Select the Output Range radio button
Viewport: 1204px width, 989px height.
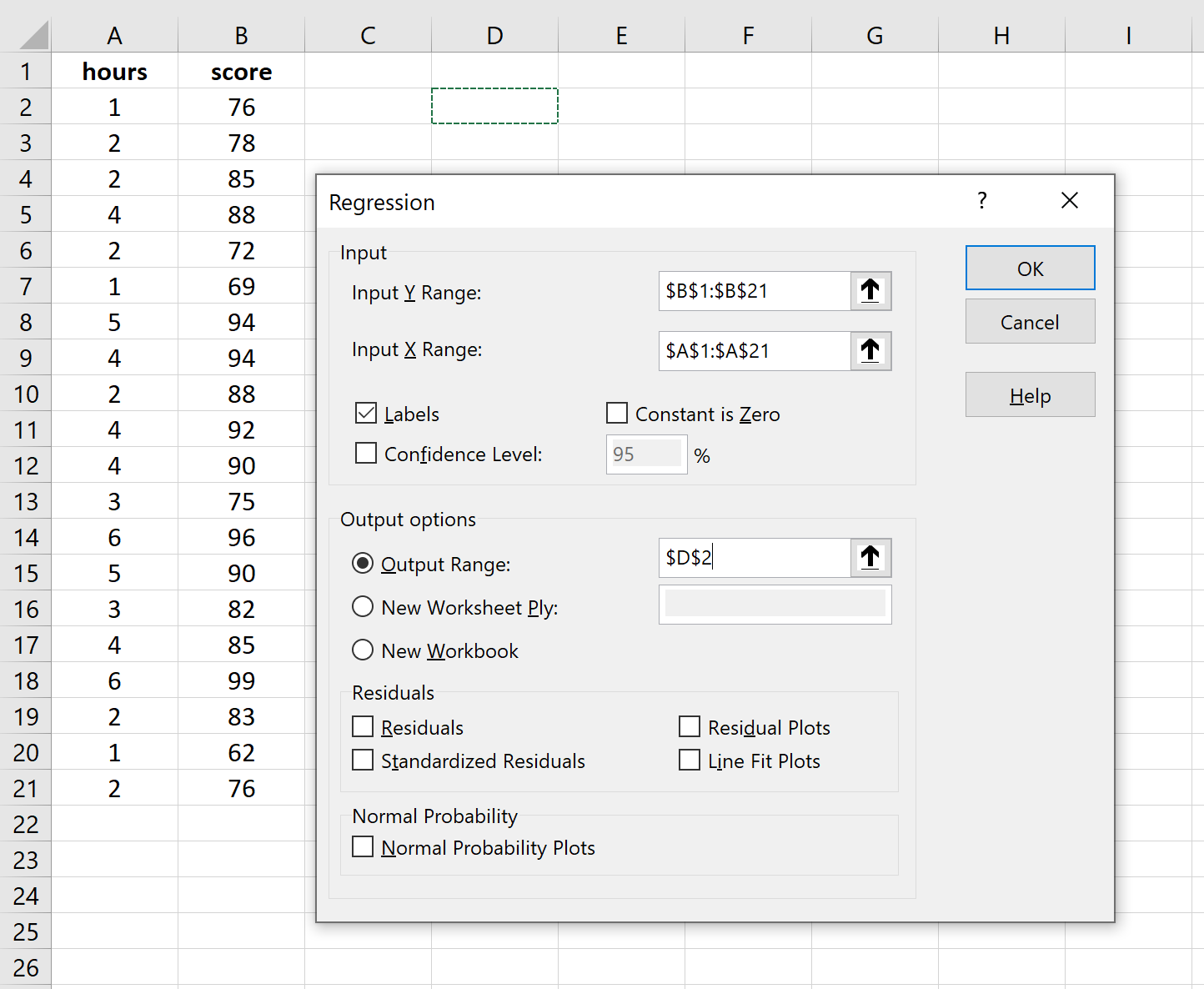pos(363,564)
